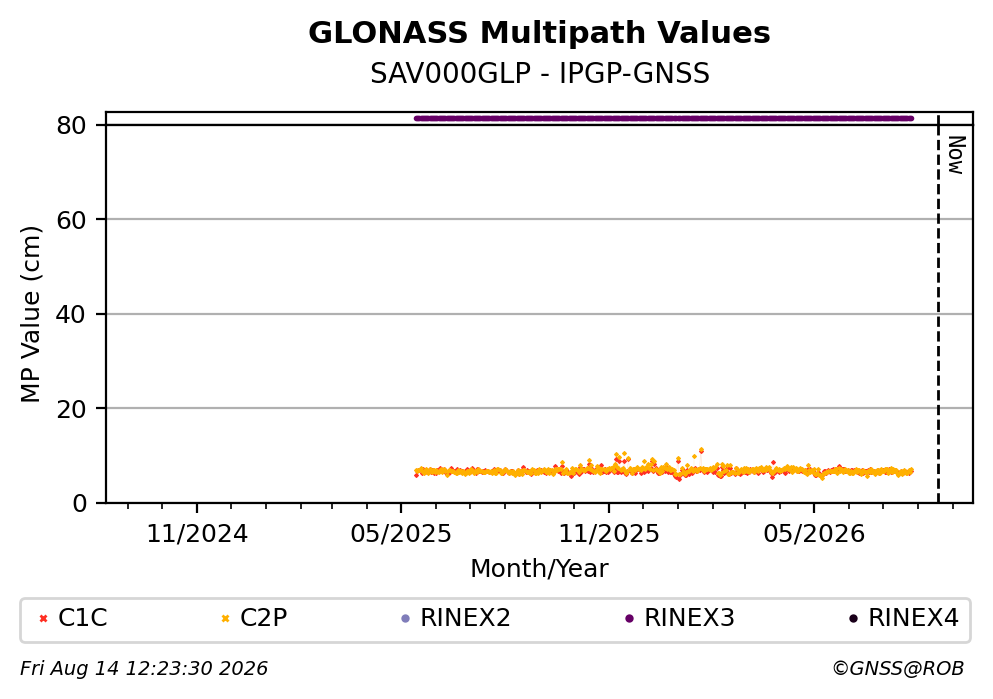Click the ©GNSS@ROB credit text
This screenshot has height=699, width=993.
coord(898,669)
